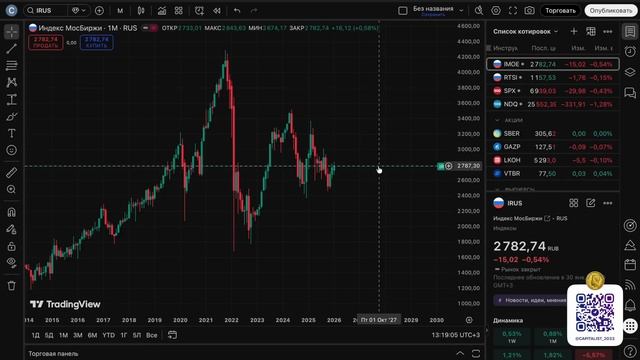Undo the last chart action
The width and height of the screenshot is (640, 360).
237,11
